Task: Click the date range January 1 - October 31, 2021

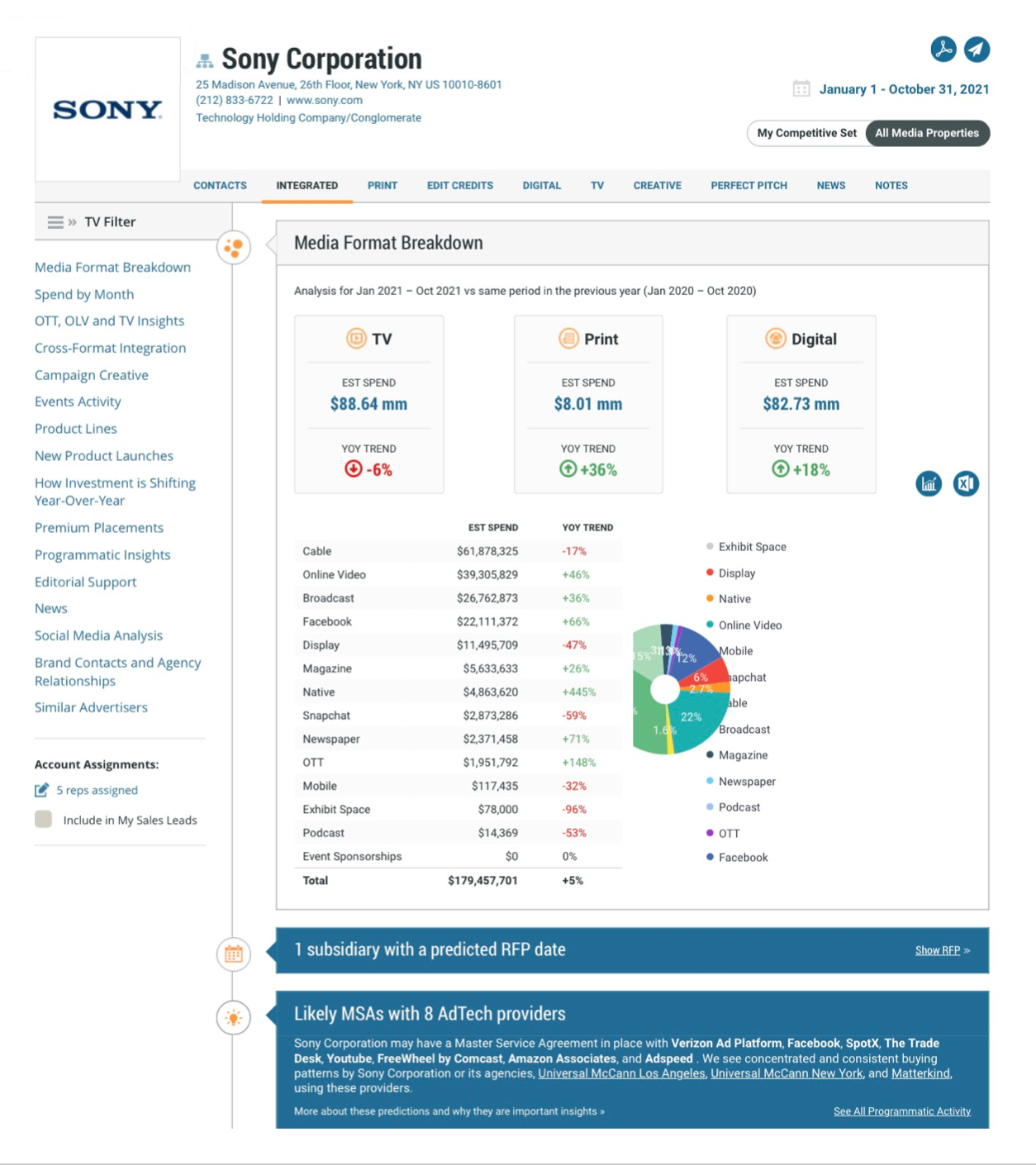Action: 904,89
